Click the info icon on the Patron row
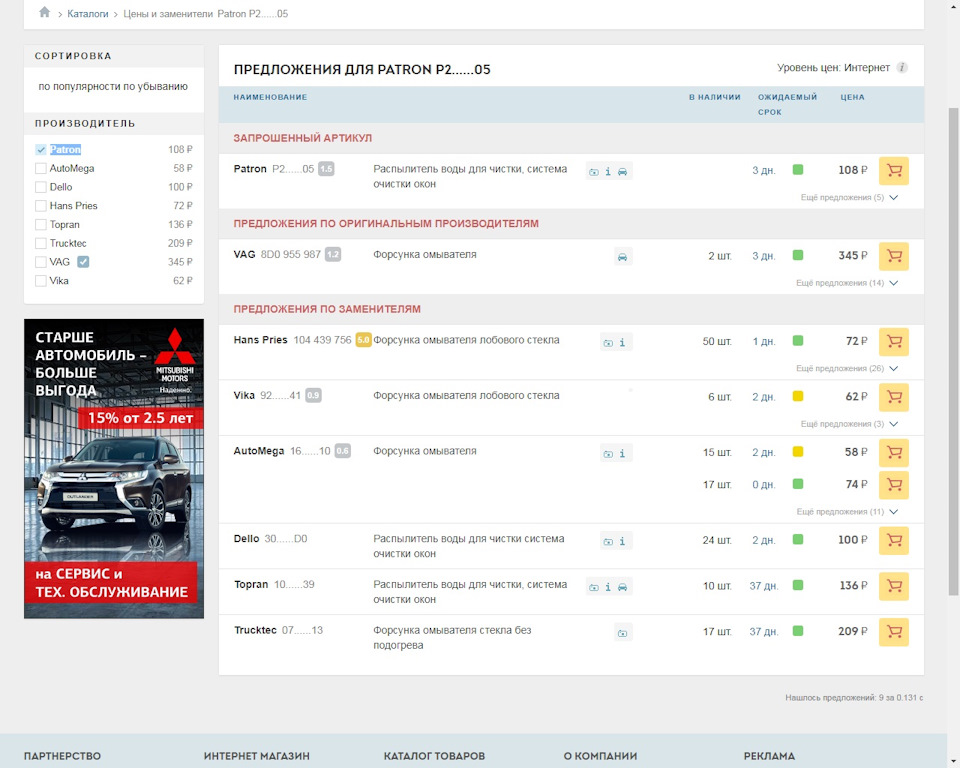 click(x=607, y=170)
